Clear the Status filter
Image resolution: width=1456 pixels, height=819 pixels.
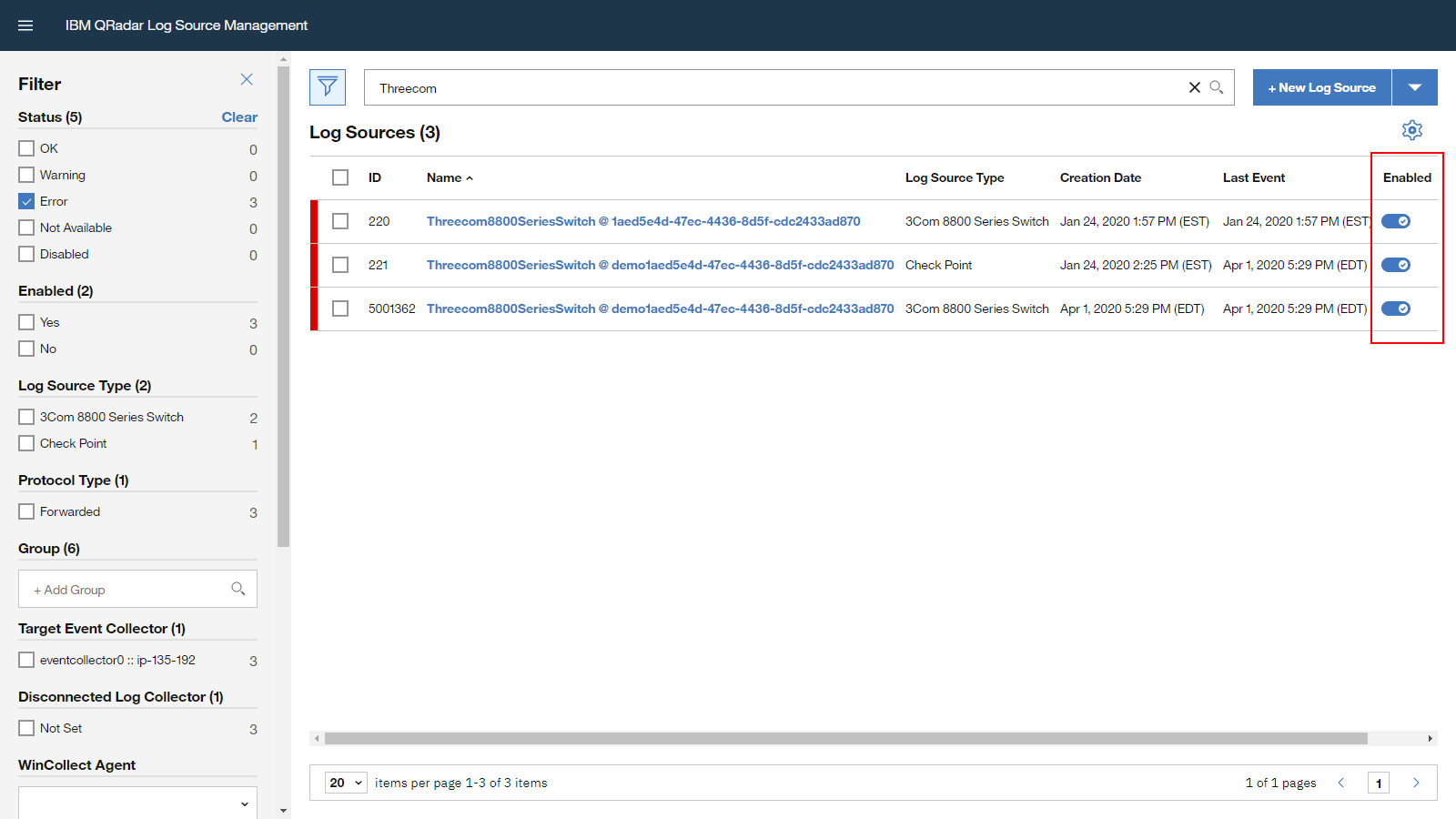(x=239, y=116)
